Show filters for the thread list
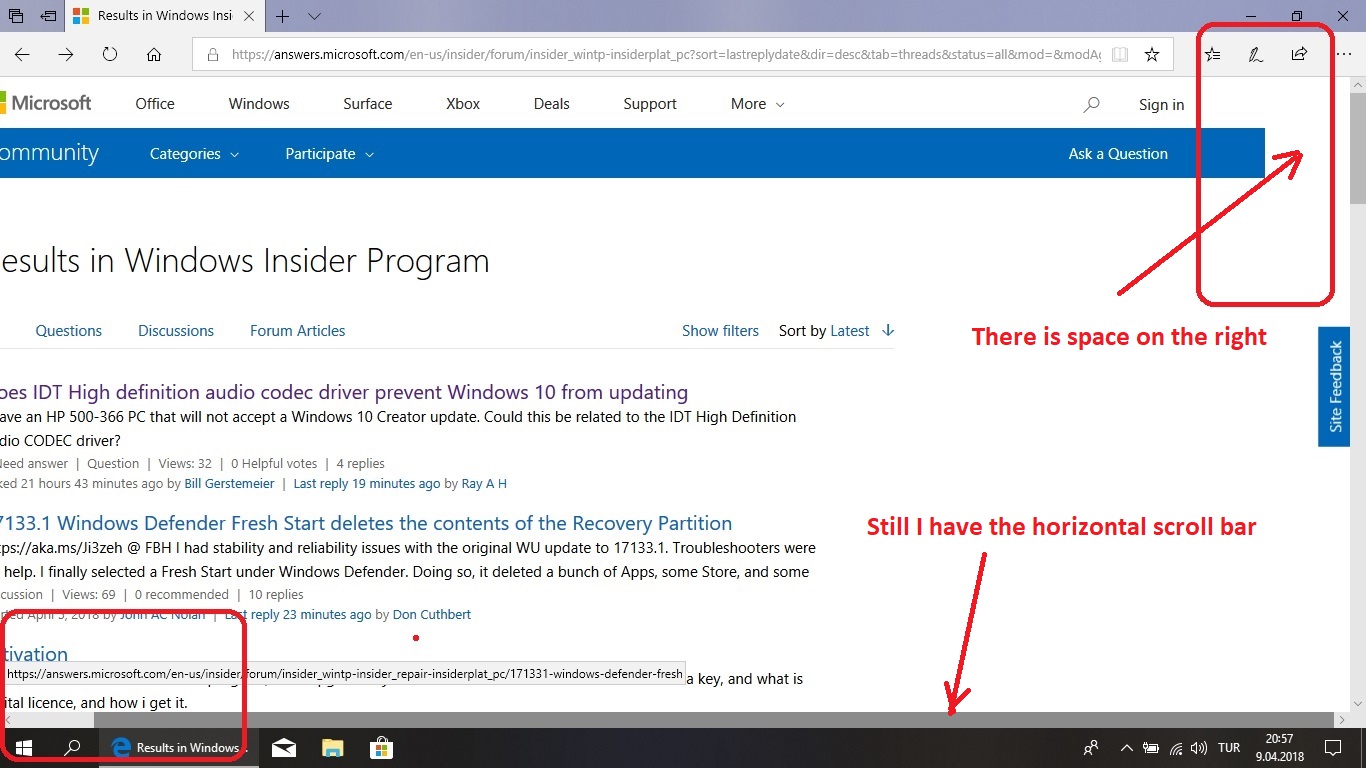This screenshot has width=1366, height=768. [720, 331]
